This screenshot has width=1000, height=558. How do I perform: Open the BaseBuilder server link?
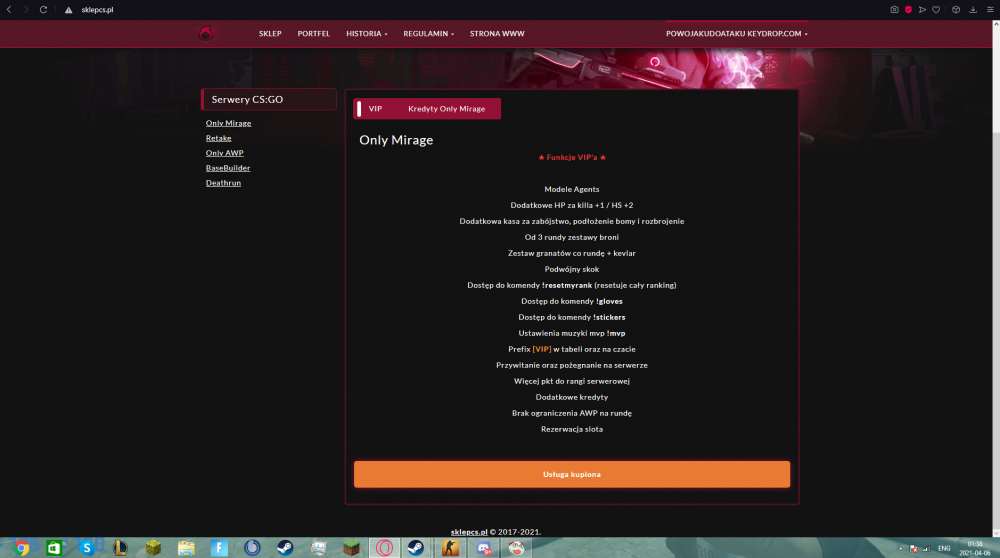[x=228, y=168]
